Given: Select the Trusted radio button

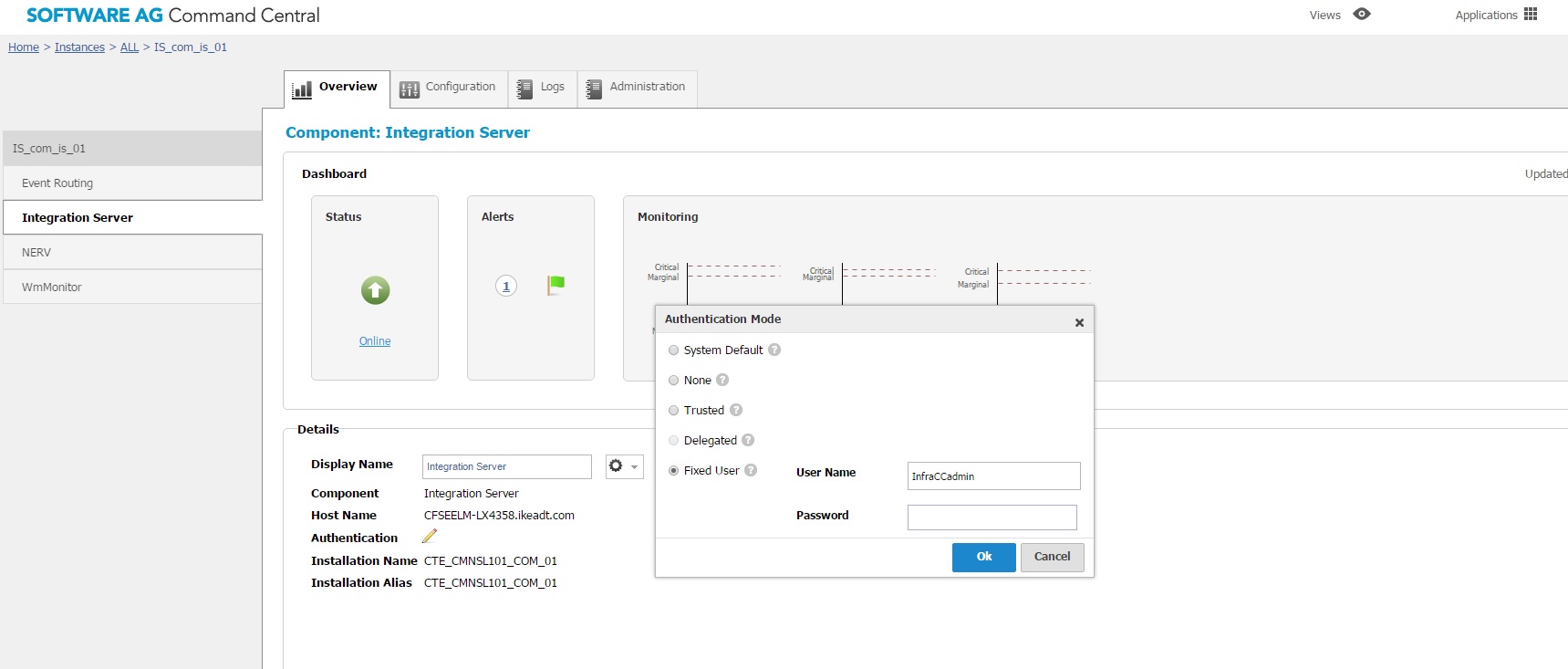Looking at the screenshot, I should (674, 411).
